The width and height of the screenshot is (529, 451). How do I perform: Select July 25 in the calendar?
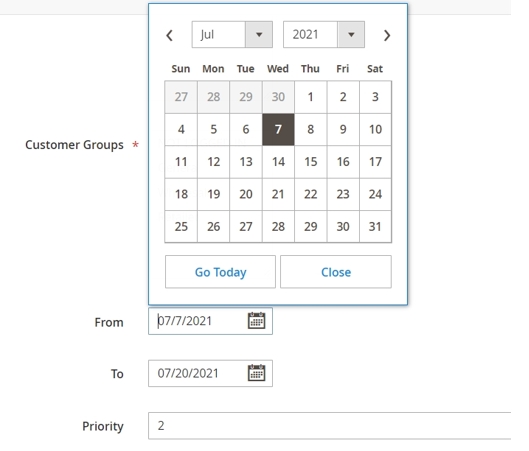(x=181, y=227)
